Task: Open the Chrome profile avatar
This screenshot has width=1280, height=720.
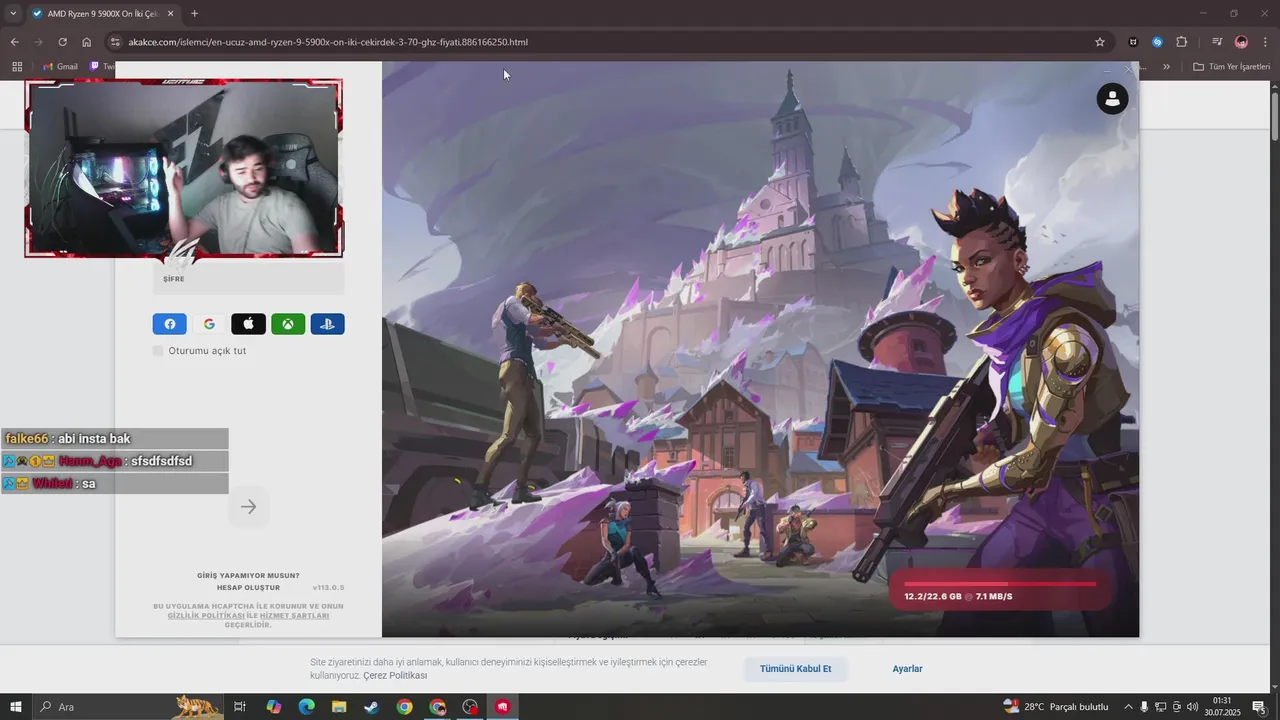Action: (x=1241, y=42)
